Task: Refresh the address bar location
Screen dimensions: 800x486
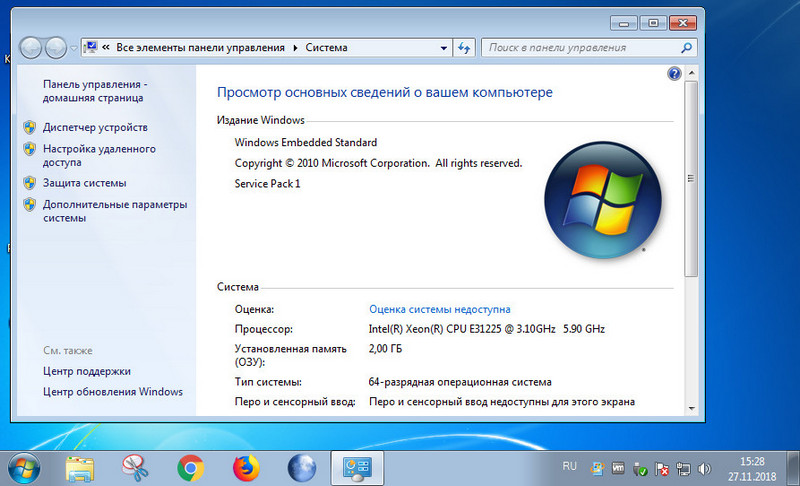Action: click(x=464, y=47)
